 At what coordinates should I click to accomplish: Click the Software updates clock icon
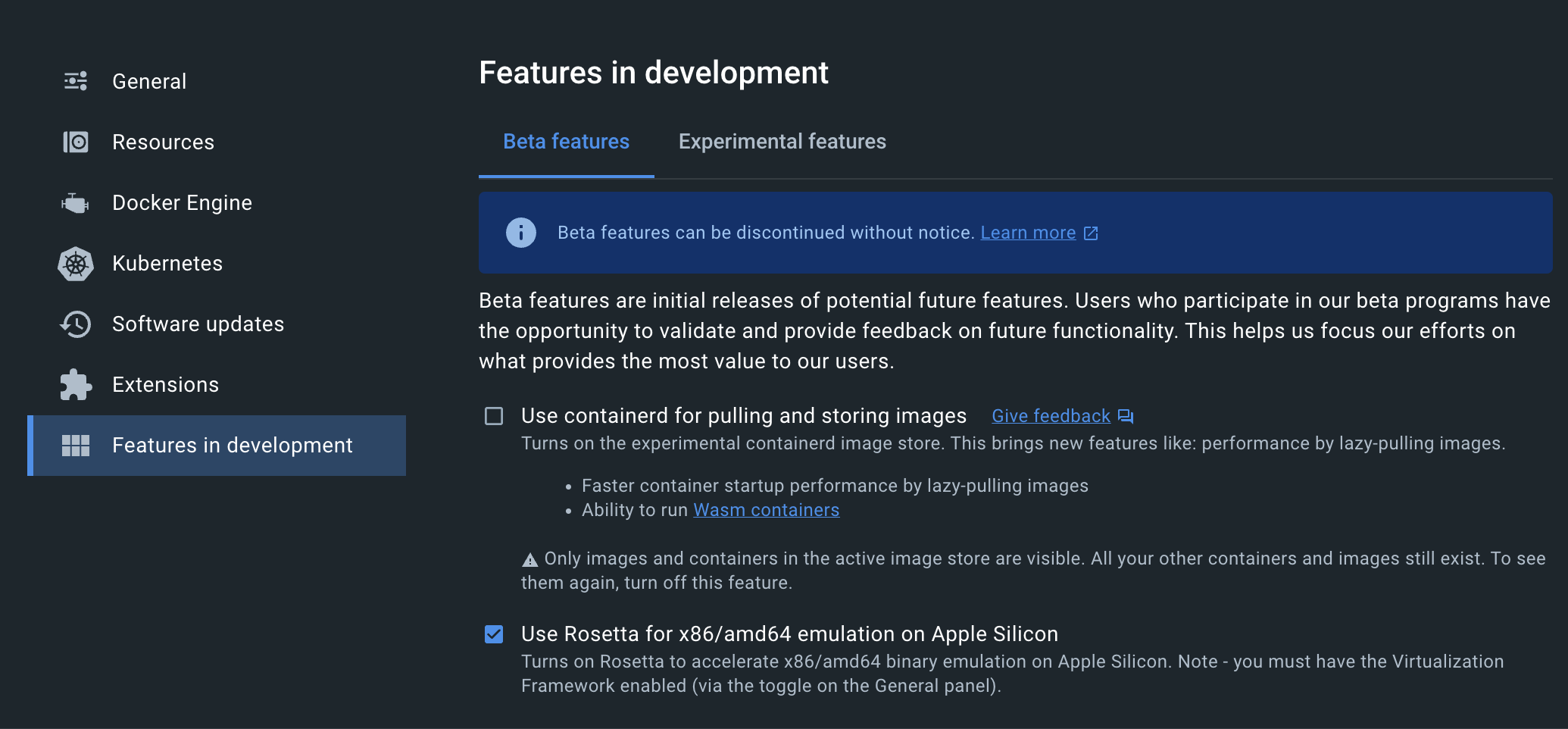coord(75,324)
